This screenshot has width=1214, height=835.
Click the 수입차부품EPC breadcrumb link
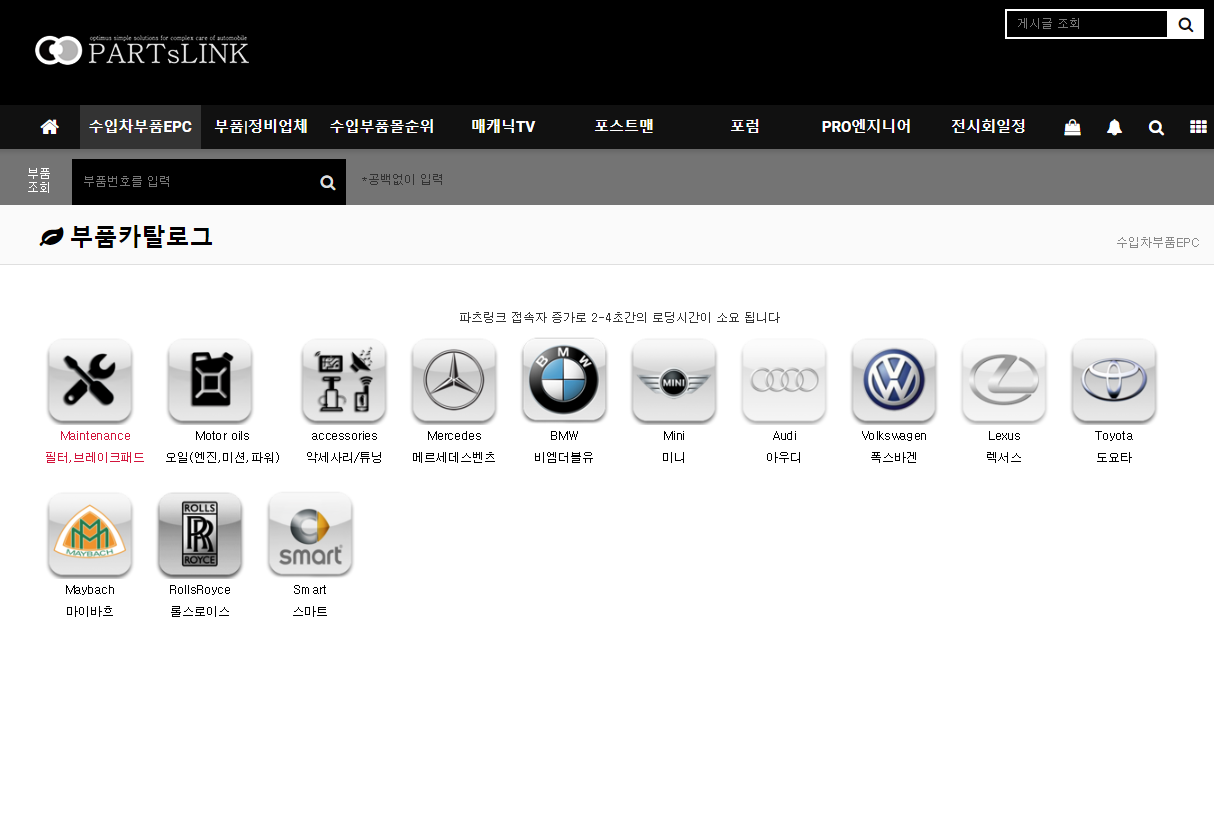(1157, 242)
